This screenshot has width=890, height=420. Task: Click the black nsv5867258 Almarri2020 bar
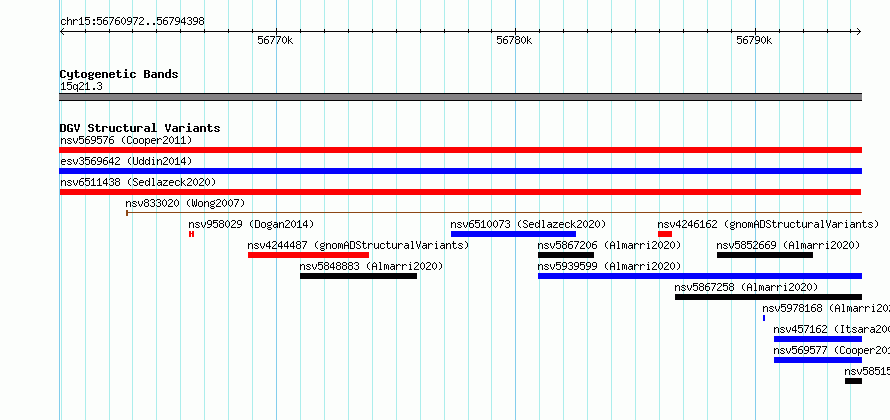tap(769, 297)
